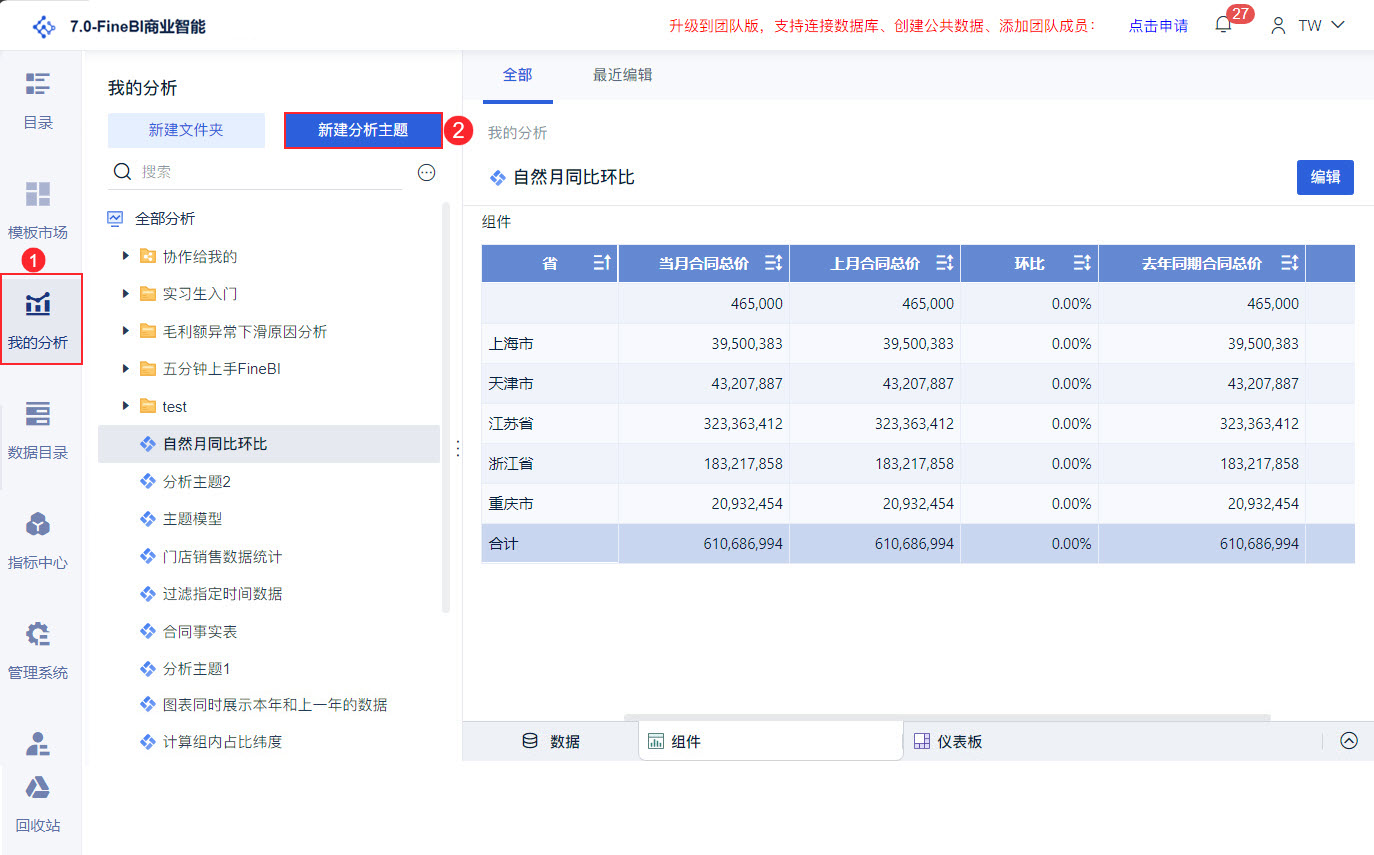Expand the 毛利额异常下滑原因分析 folder
The image size is (1374, 855).
coord(126,331)
